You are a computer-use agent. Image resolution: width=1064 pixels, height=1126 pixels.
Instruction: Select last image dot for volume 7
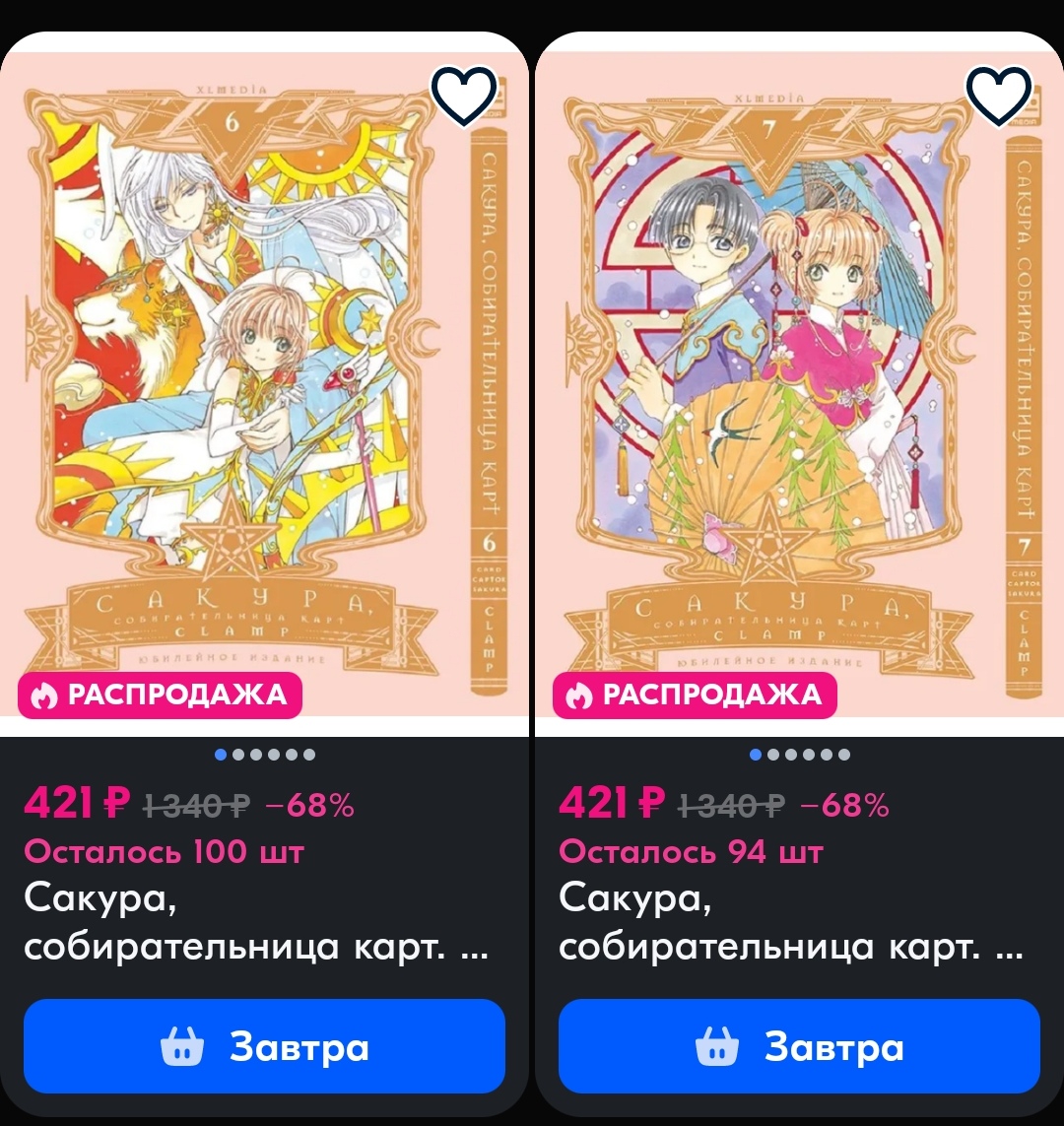pos(844,755)
